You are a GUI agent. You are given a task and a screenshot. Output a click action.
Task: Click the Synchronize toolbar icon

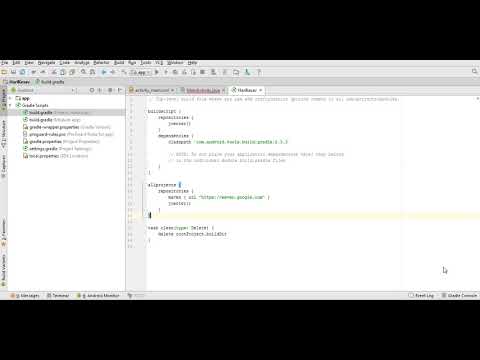click(x=23, y=72)
